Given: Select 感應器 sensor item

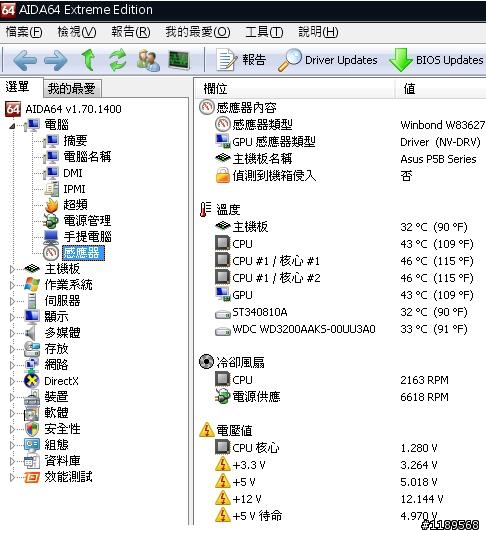Looking at the screenshot, I should pyautogui.click(x=83, y=253).
